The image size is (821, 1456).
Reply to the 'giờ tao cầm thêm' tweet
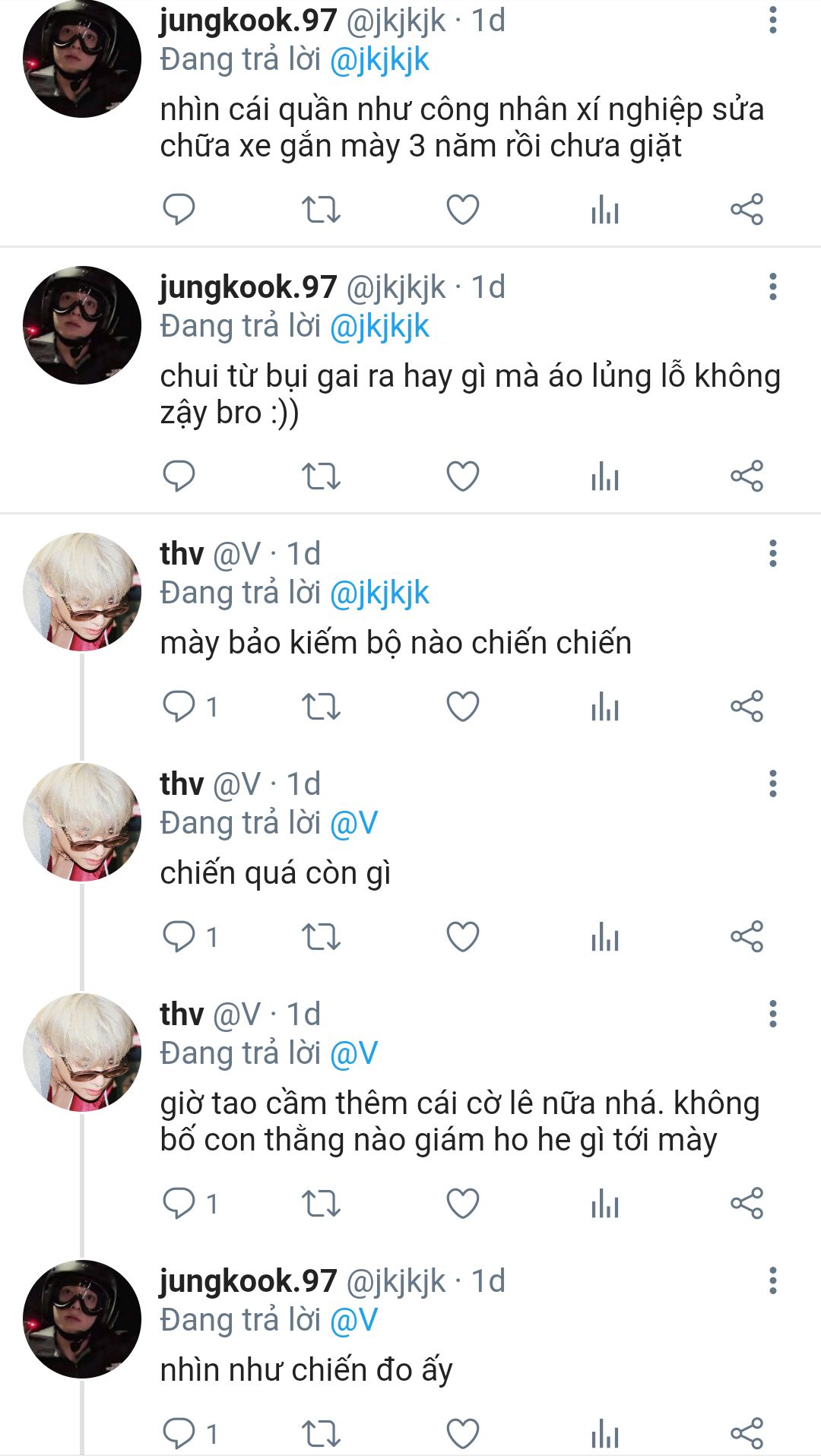[x=179, y=1204]
